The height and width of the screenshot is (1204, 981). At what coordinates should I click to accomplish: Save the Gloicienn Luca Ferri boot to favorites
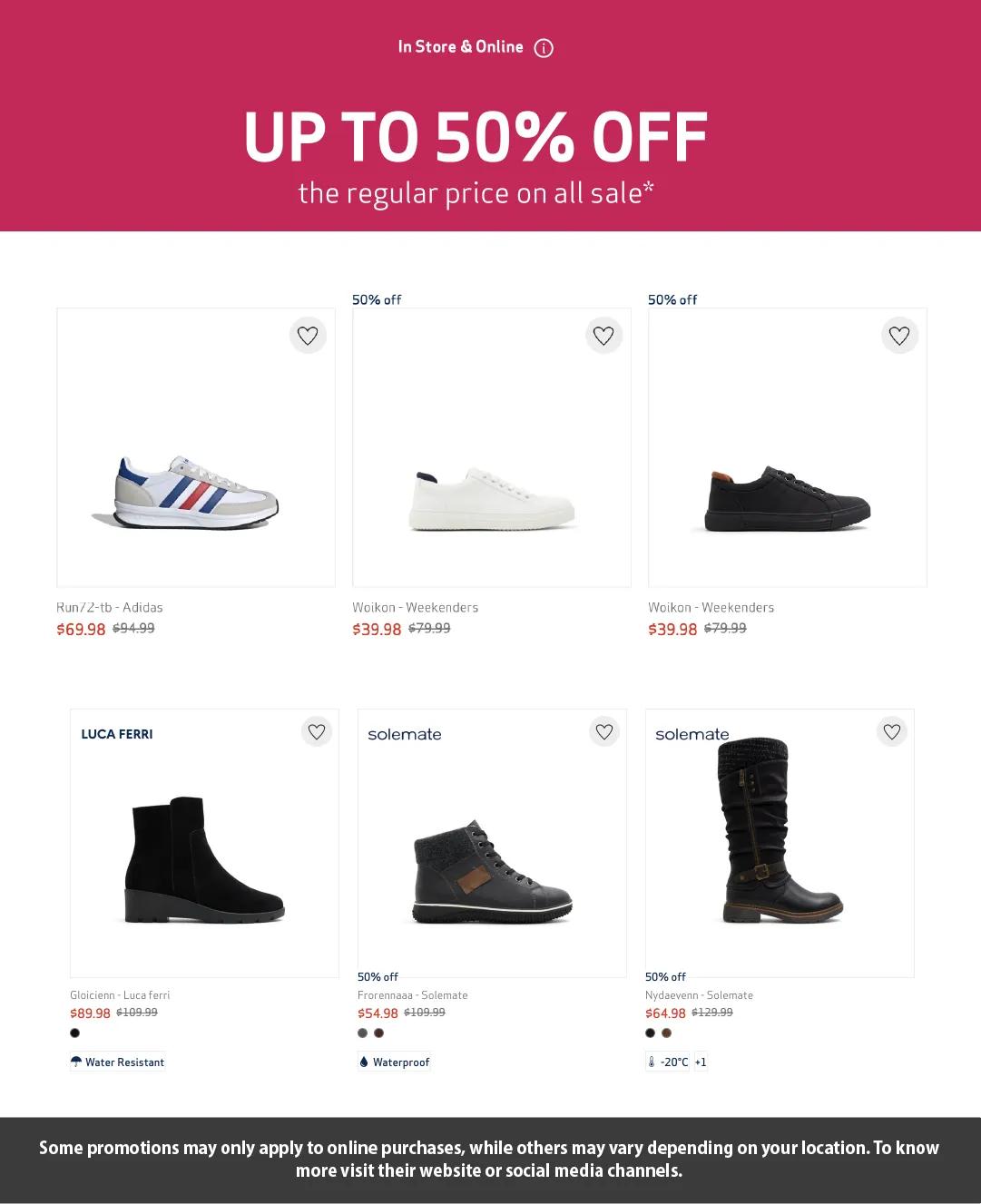pyautogui.click(x=317, y=731)
